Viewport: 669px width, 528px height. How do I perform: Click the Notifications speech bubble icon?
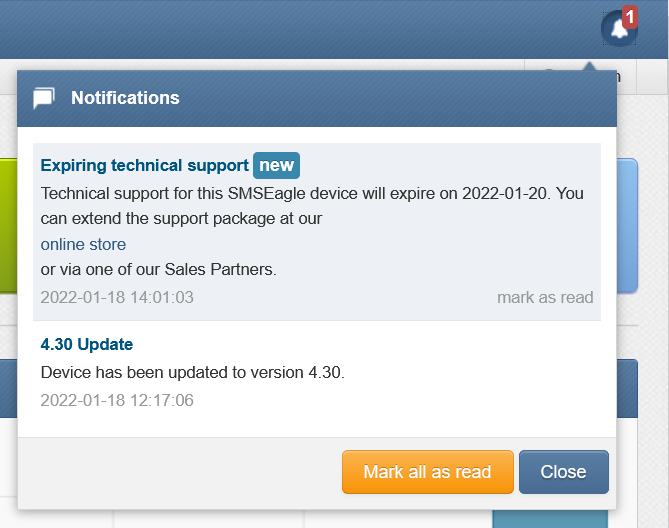click(44, 98)
